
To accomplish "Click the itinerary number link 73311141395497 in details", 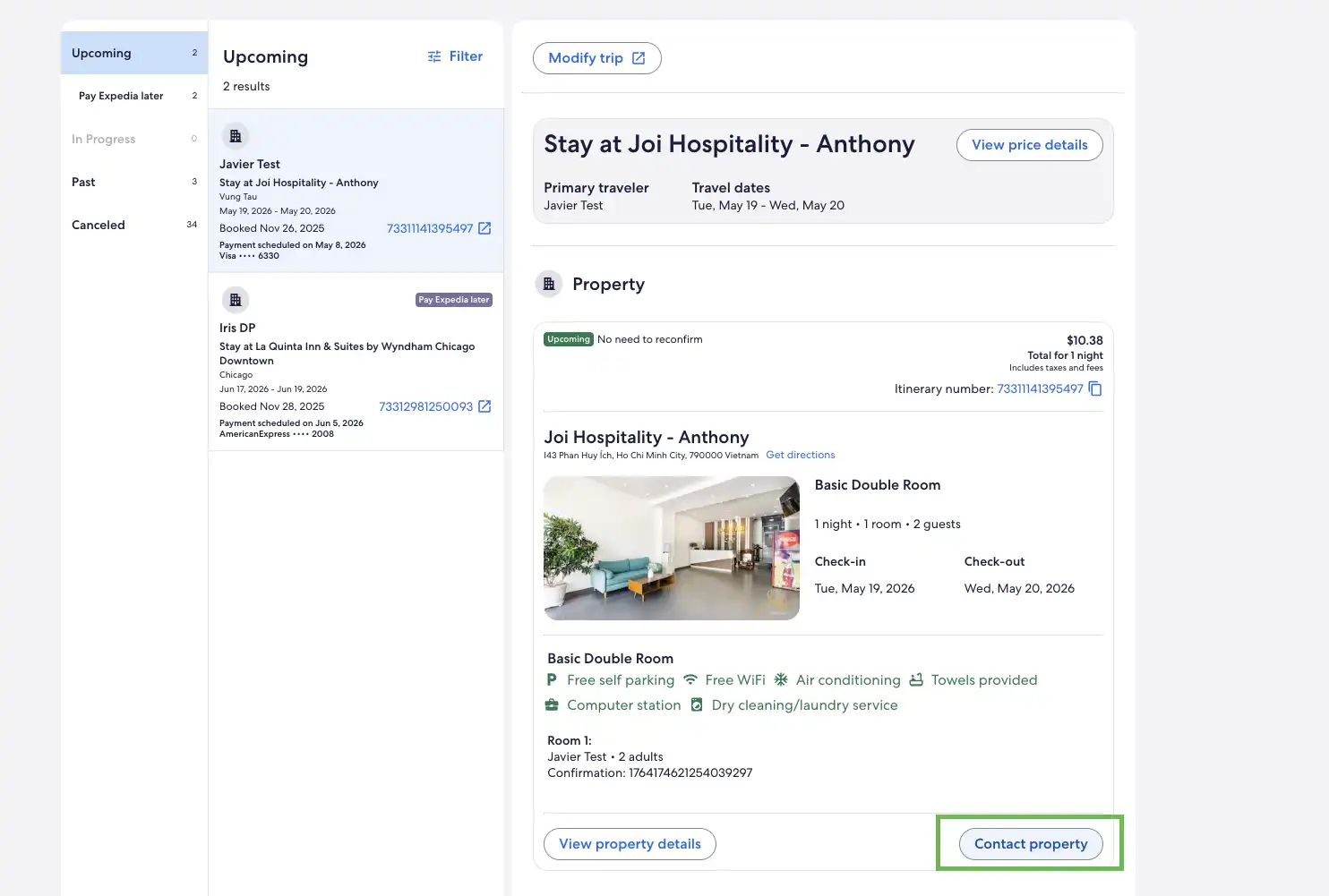I will tap(1040, 389).
